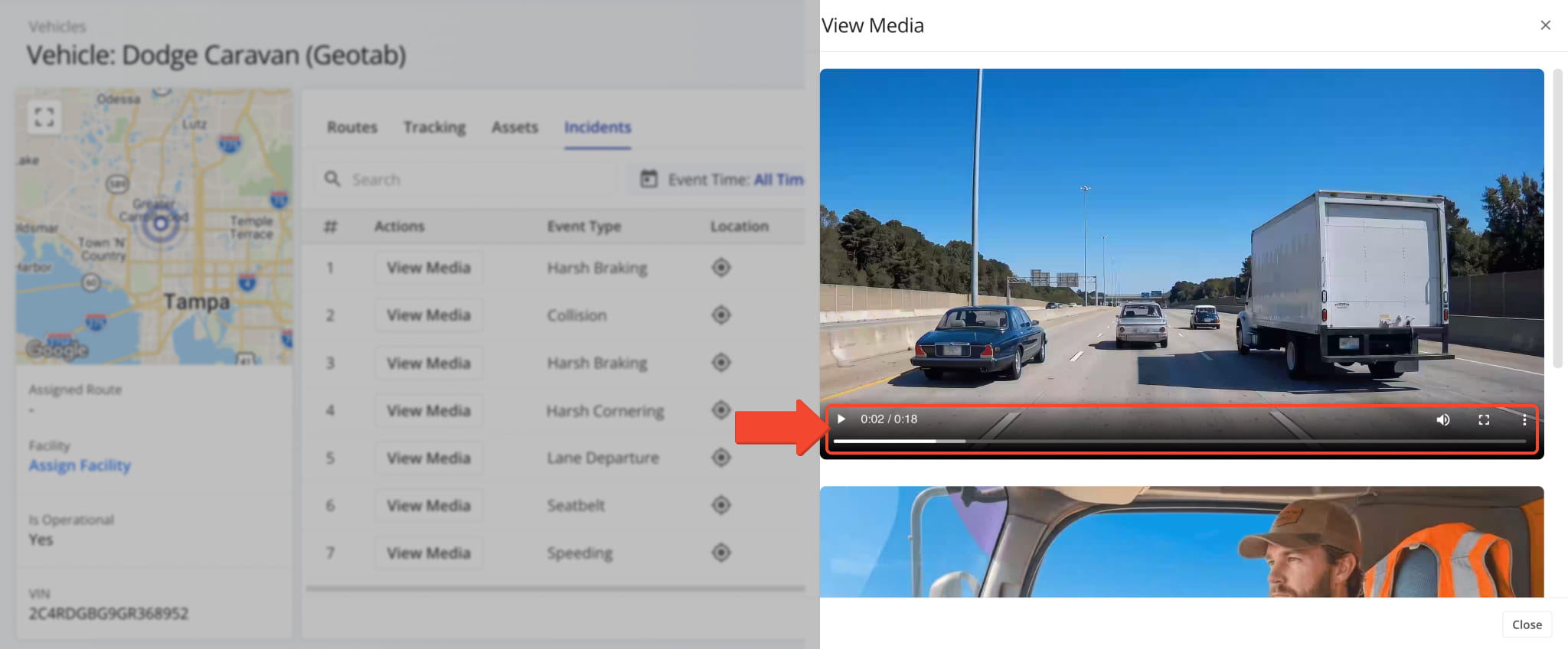
Task: Open video more options three-dot menu
Action: 1524,419
